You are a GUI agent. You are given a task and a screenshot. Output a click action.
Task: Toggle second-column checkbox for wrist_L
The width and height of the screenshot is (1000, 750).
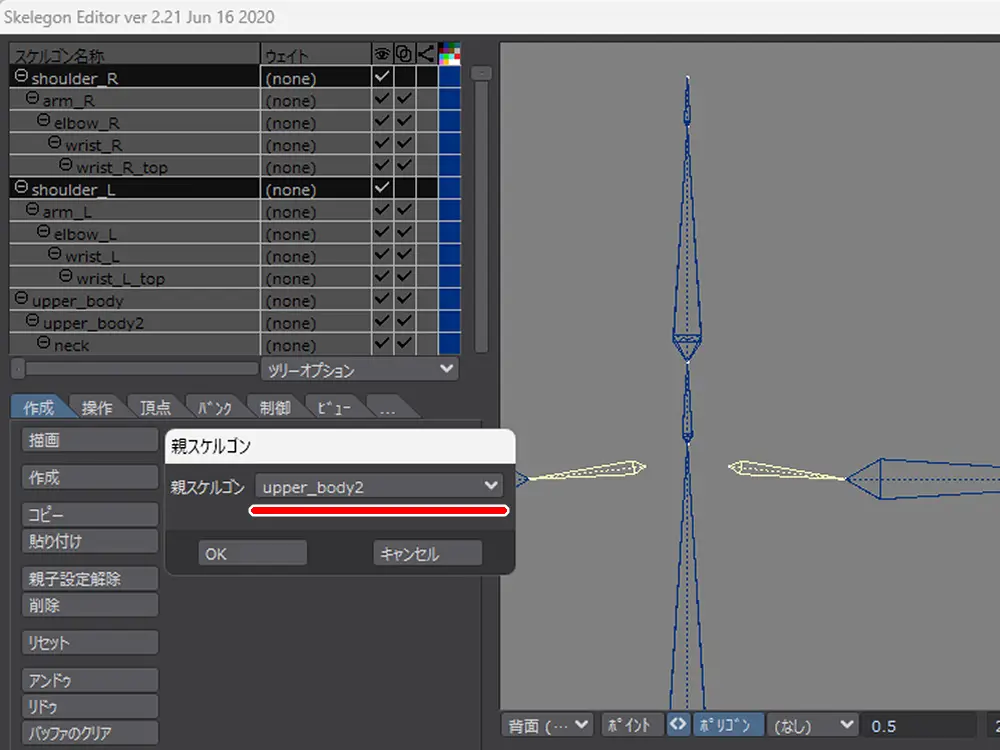coord(404,256)
